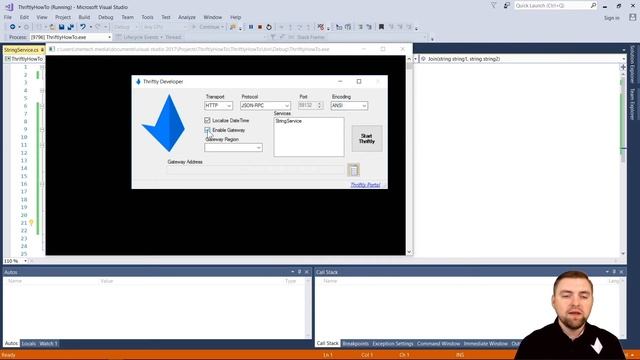Click the Name column header in Autos
640x360 pixels.
[x=15, y=281]
